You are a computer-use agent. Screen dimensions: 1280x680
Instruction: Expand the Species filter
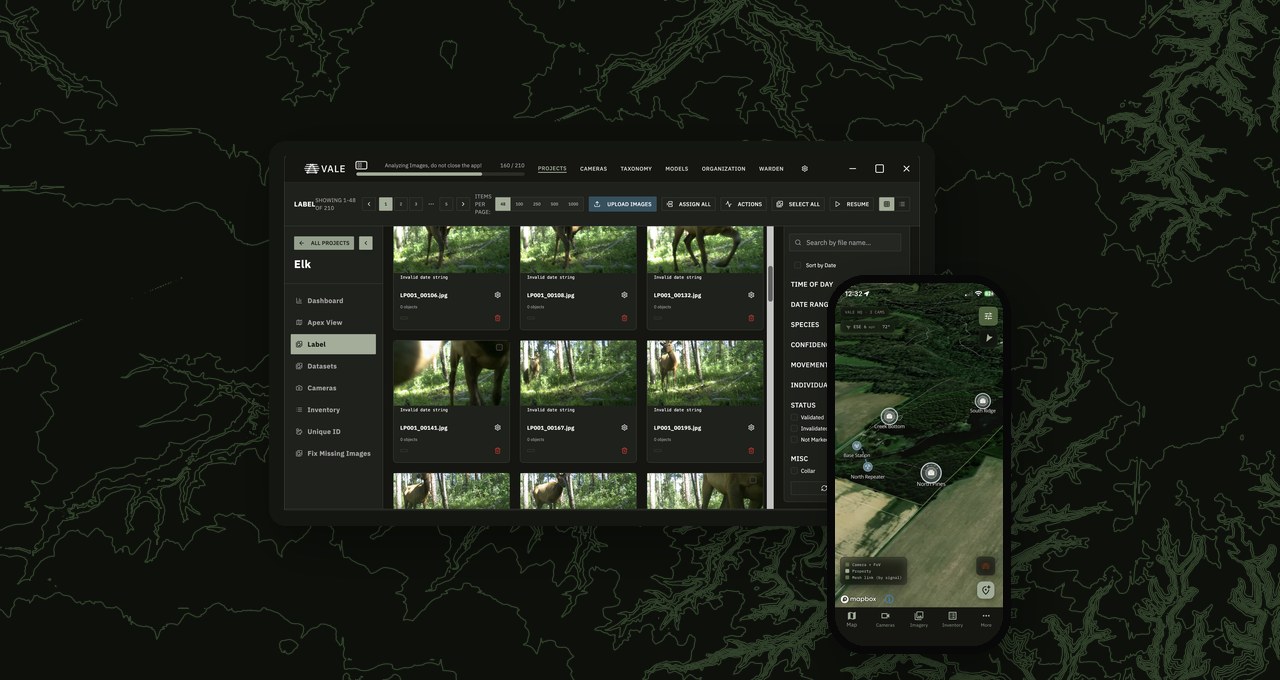pyautogui.click(x=805, y=324)
